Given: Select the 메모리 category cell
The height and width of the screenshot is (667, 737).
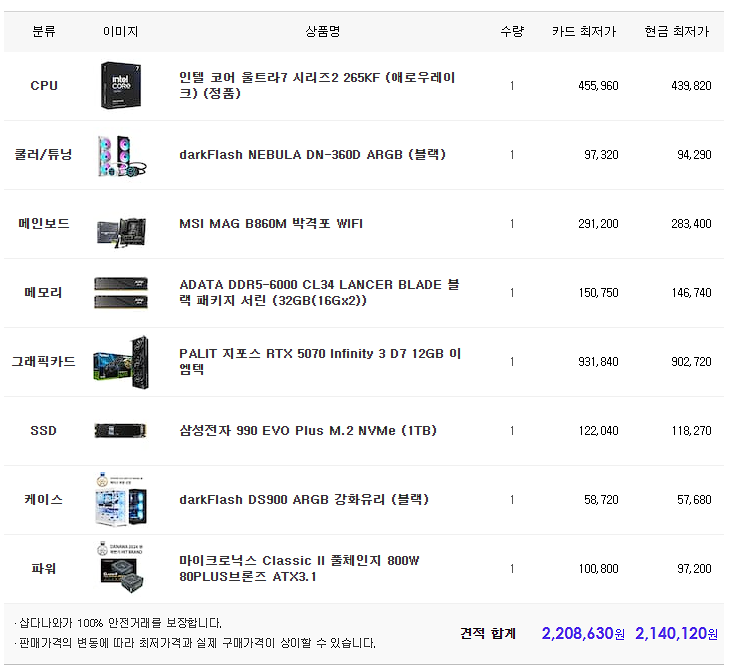Looking at the screenshot, I should [44, 292].
